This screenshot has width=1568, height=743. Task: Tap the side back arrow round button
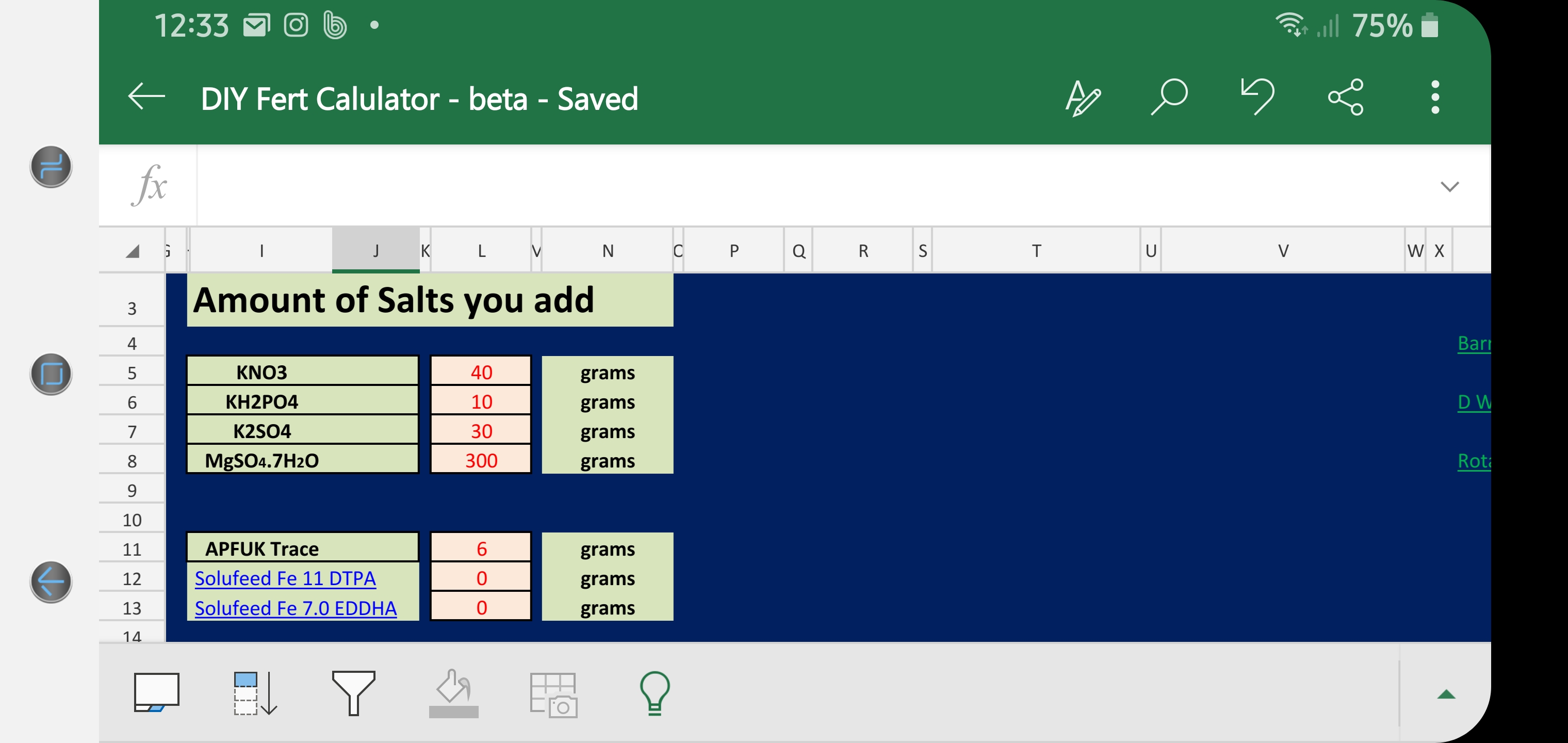coord(51,582)
